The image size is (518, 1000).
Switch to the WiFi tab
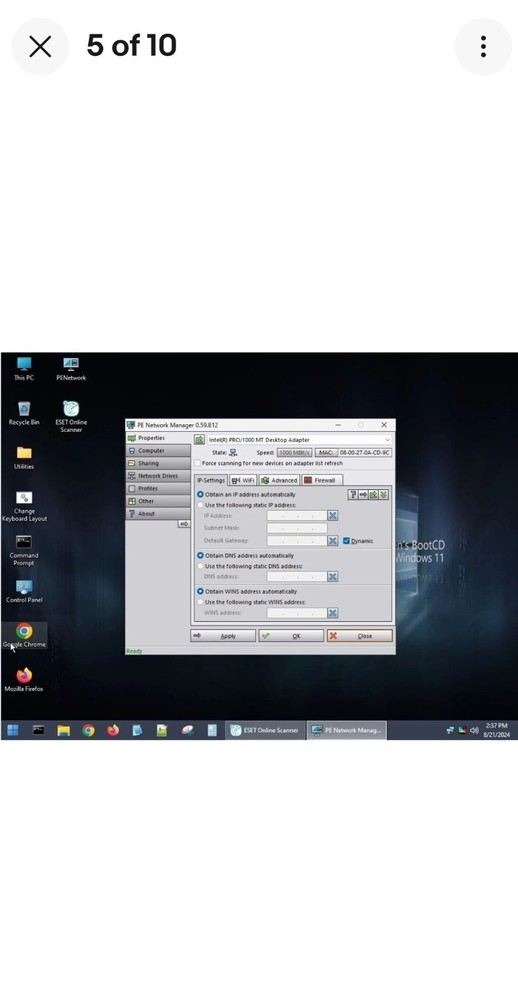pos(242,480)
